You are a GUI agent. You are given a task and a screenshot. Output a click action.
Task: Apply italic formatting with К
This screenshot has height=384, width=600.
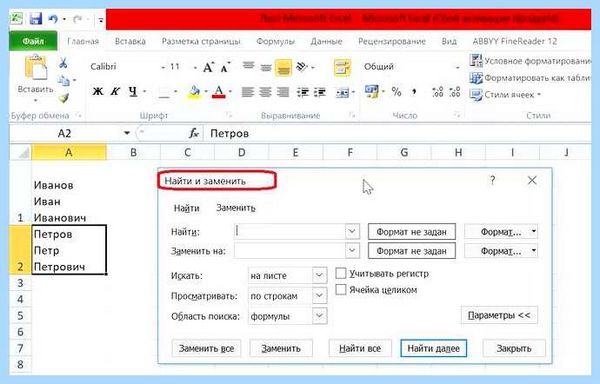[115, 92]
